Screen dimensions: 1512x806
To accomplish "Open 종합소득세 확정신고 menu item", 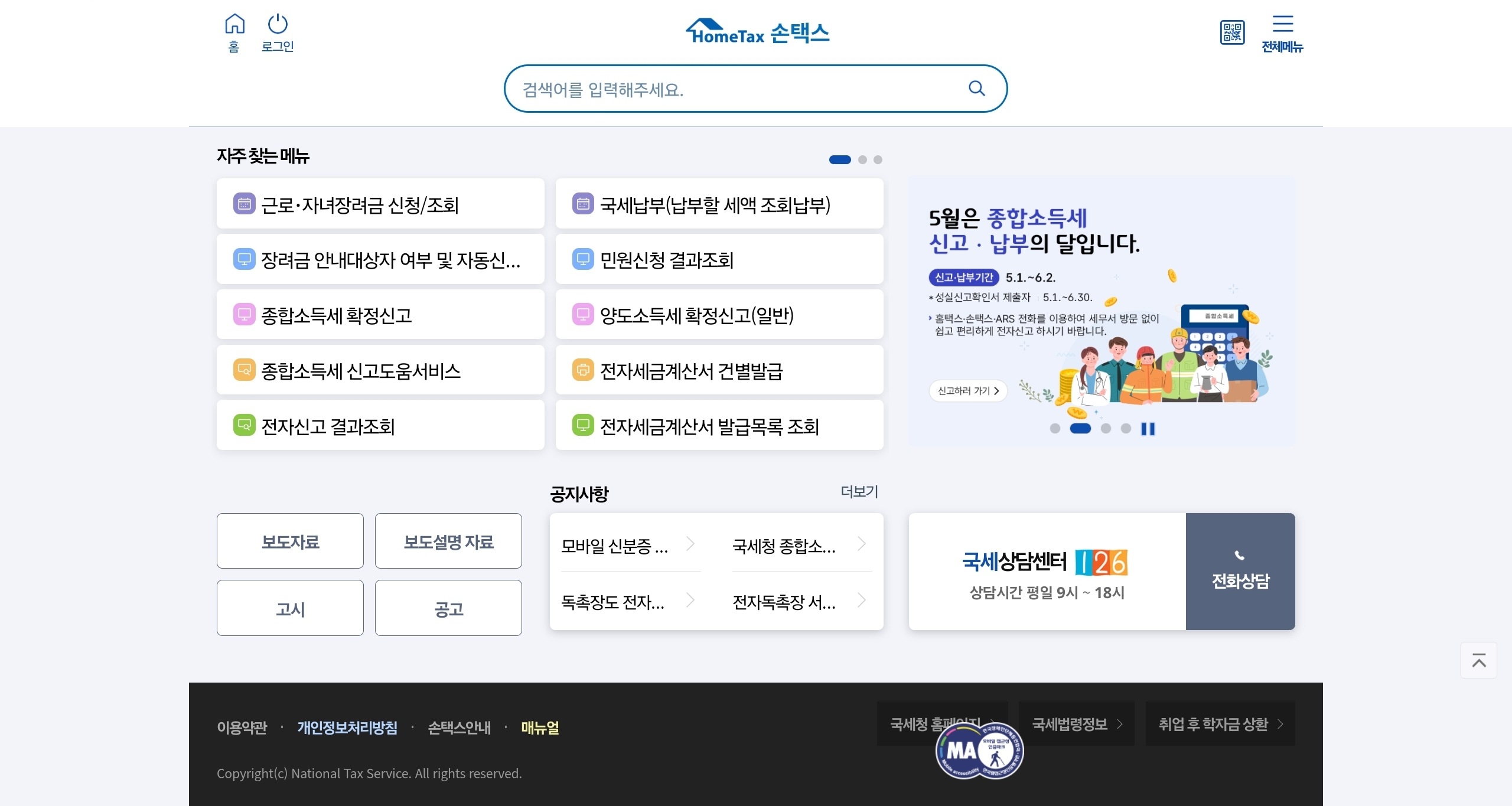I will click(x=380, y=315).
